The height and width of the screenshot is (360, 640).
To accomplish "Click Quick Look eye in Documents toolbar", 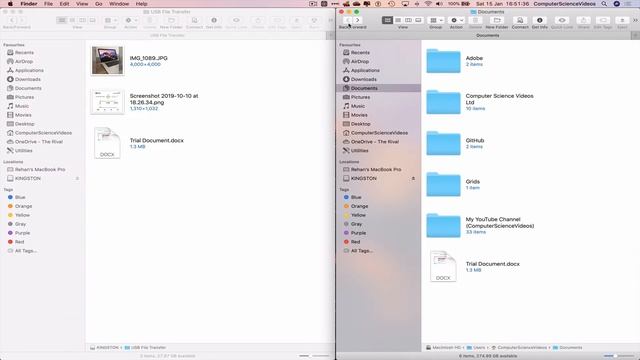I will point(562,20).
